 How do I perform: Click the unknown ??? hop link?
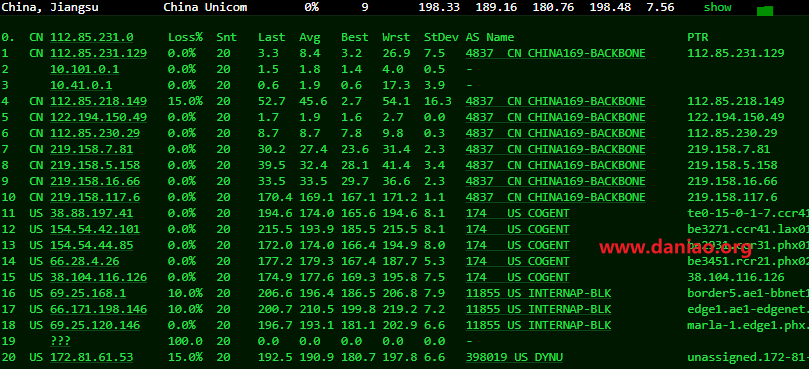pyautogui.click(x=60, y=341)
